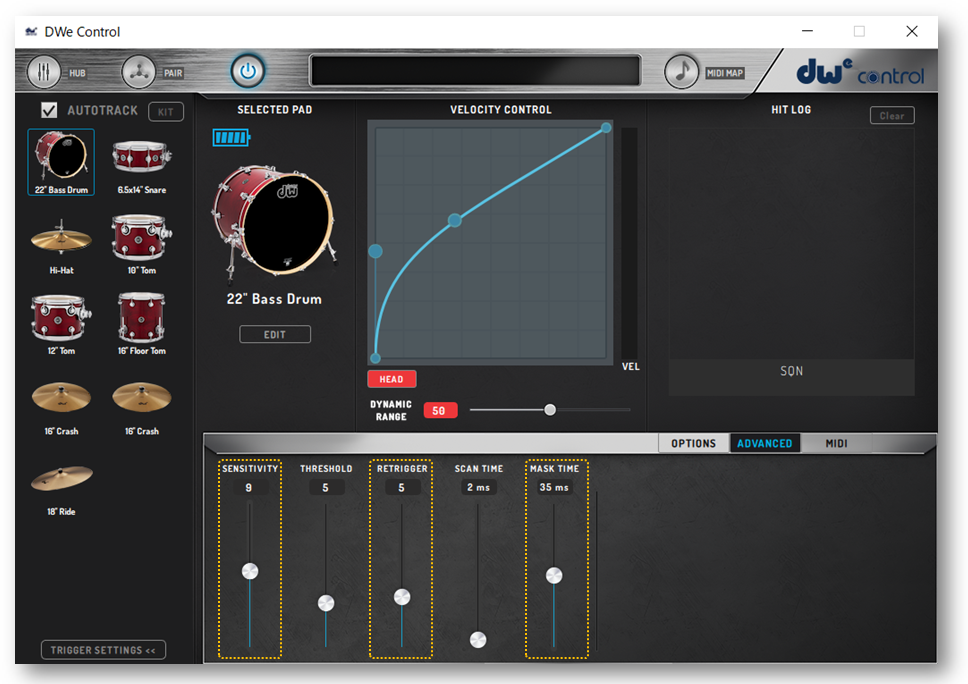Minimize the DWe Control window

(x=807, y=31)
